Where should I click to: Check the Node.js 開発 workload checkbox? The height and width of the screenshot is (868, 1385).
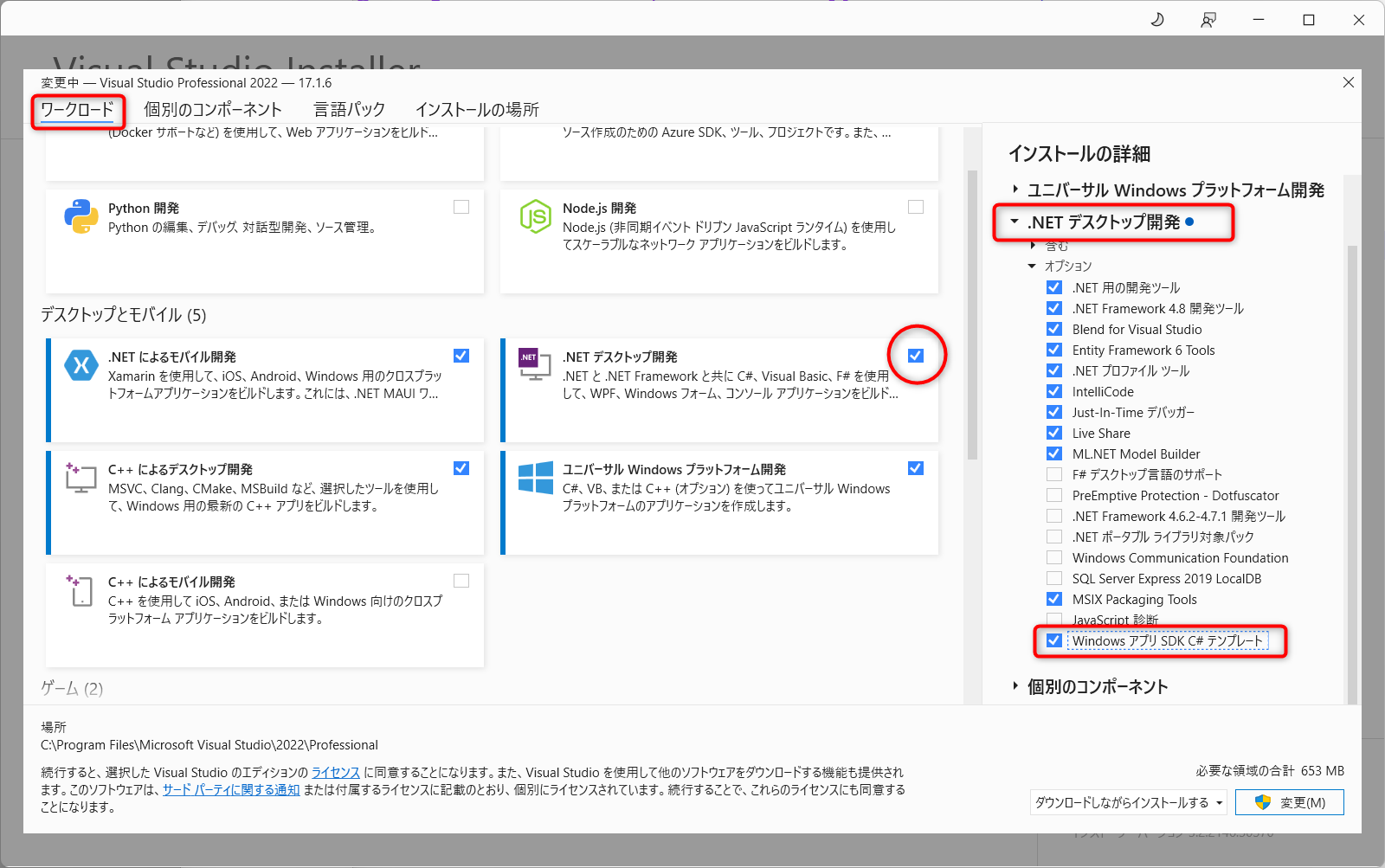[916, 207]
